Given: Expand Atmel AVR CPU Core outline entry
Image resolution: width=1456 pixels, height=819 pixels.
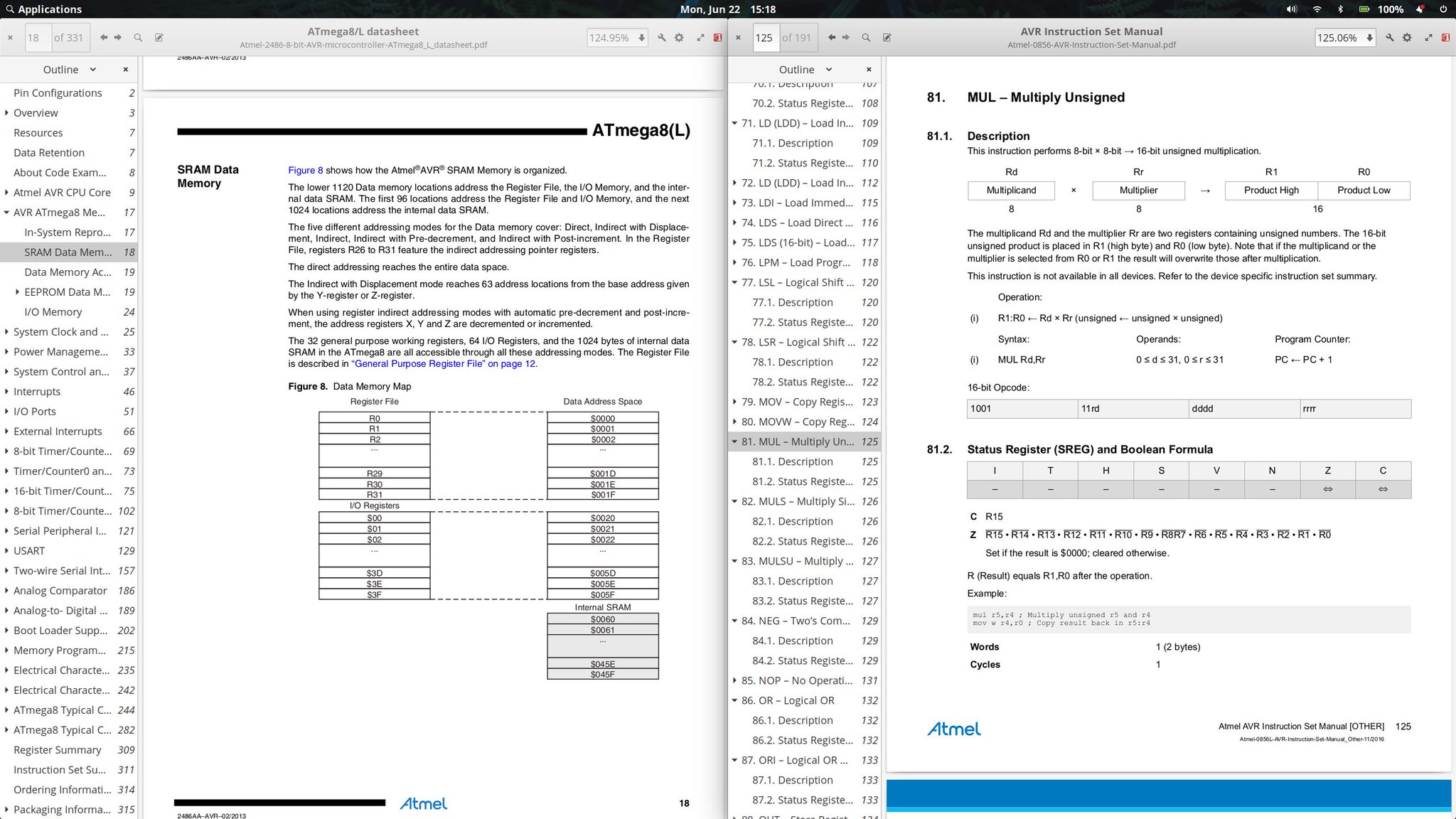Looking at the screenshot, I should (x=6, y=193).
